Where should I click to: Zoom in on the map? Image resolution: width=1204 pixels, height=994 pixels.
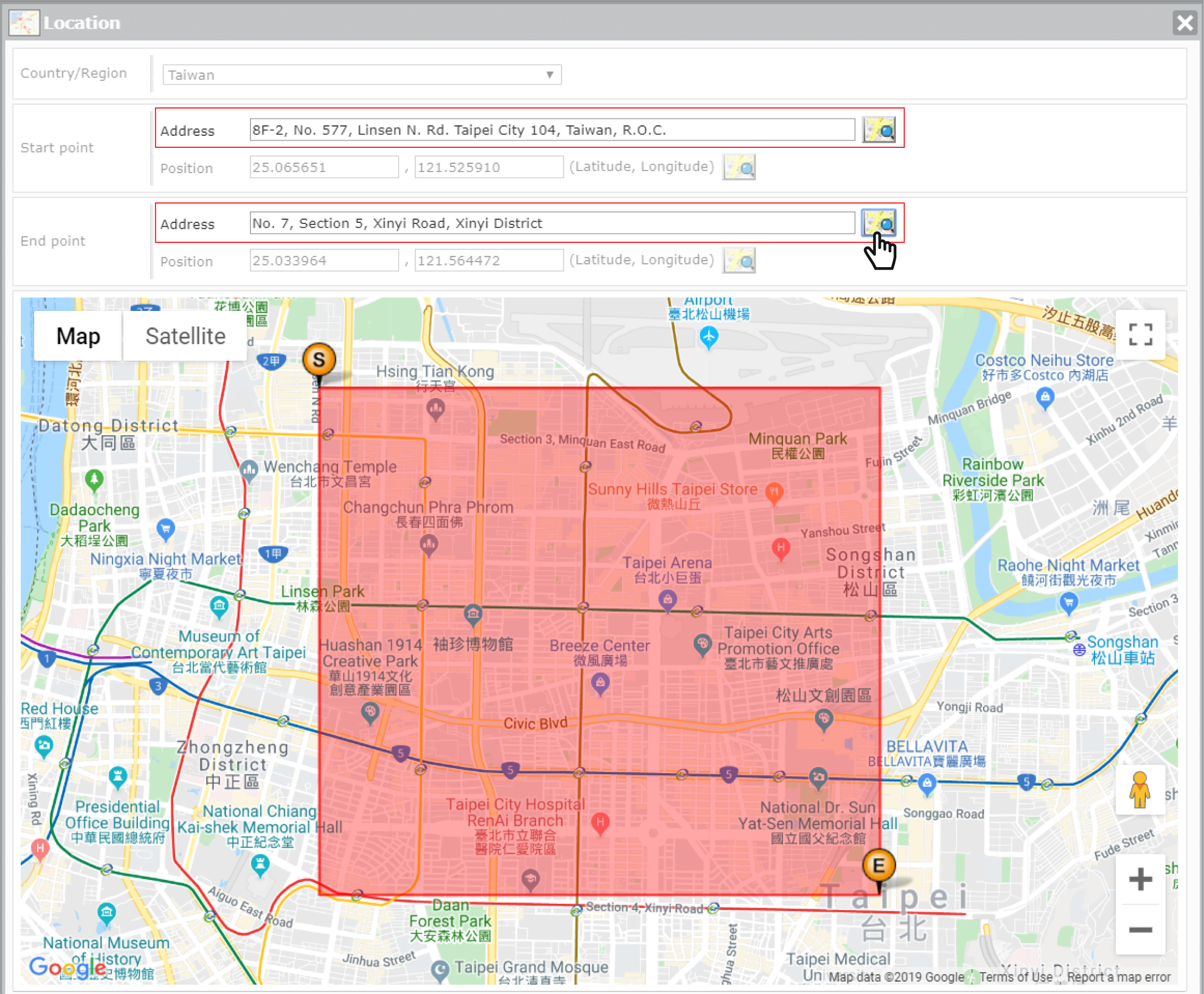click(x=1140, y=880)
